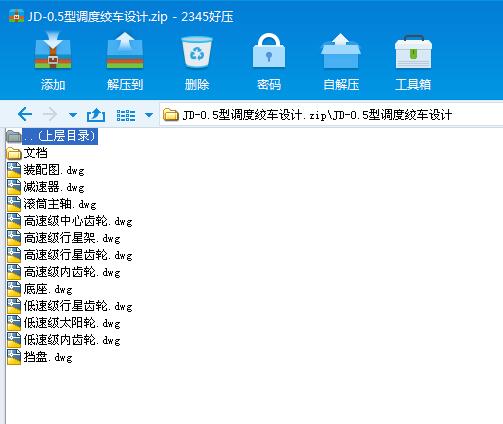Click the address bar path field

pos(331,115)
